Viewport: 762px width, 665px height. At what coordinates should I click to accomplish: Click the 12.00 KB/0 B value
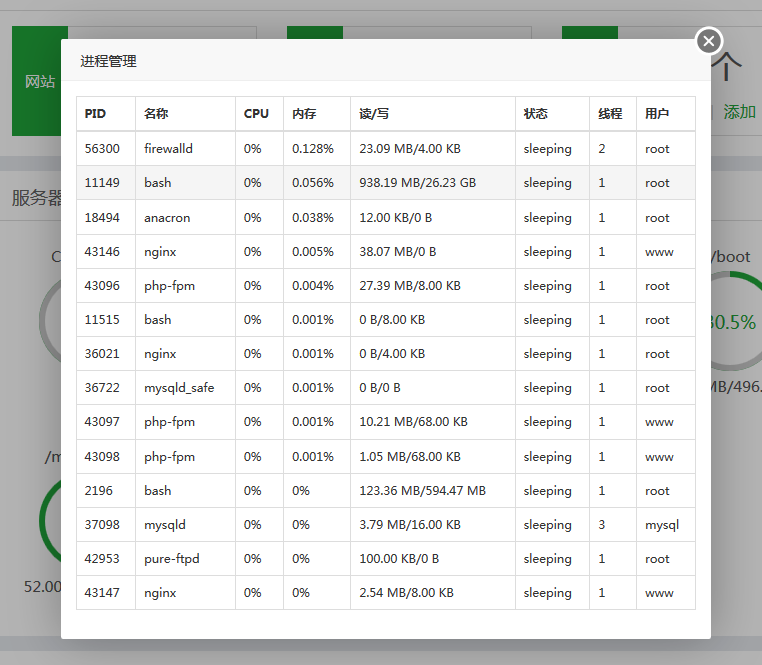coord(396,218)
